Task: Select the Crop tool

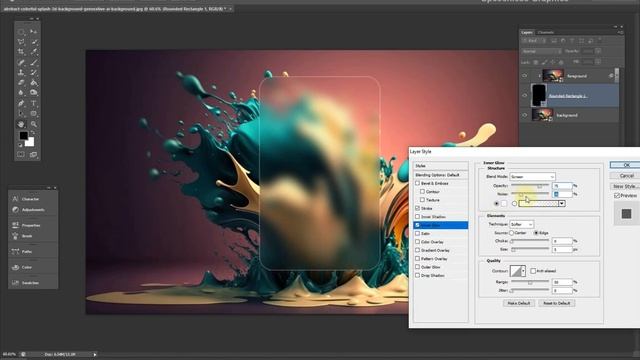Action: pyautogui.click(x=21, y=52)
